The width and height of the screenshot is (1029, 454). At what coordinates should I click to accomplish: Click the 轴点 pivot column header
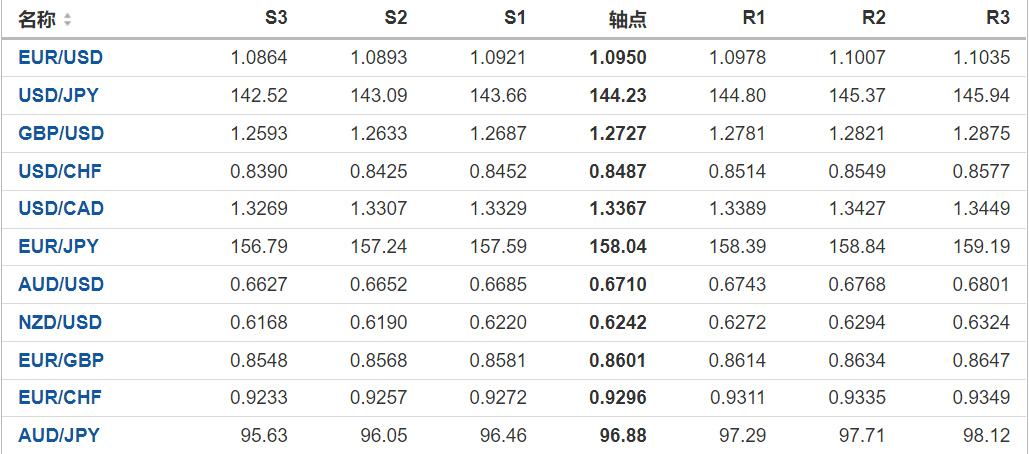627,19
